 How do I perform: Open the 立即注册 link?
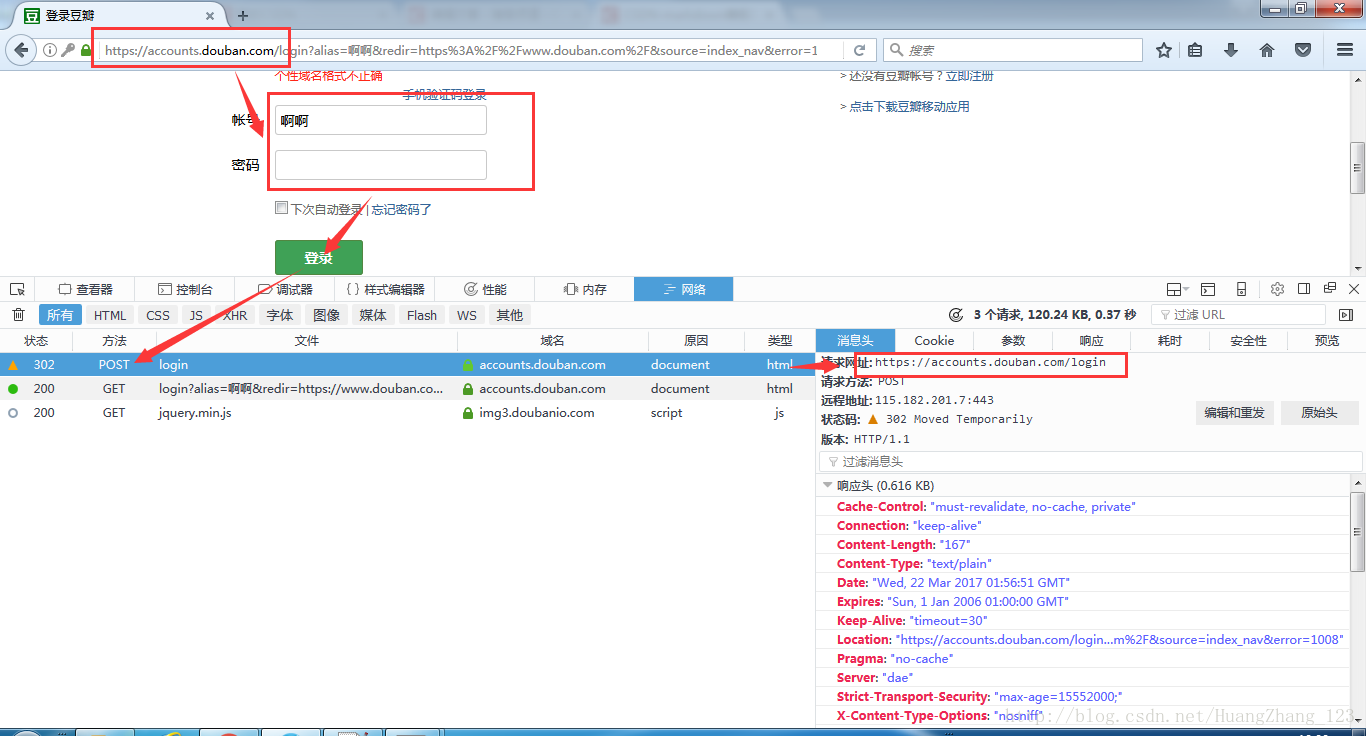pos(969,75)
